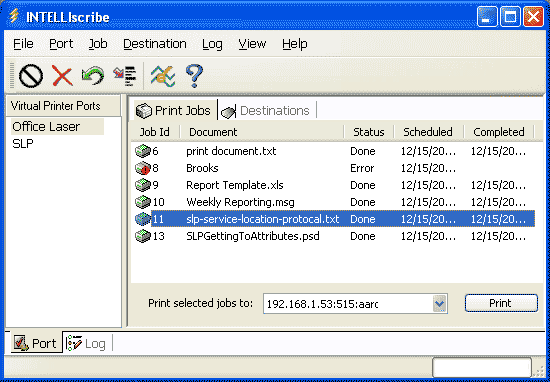Switch to the Destinations tab
This screenshot has height=382, width=550.
point(267,111)
